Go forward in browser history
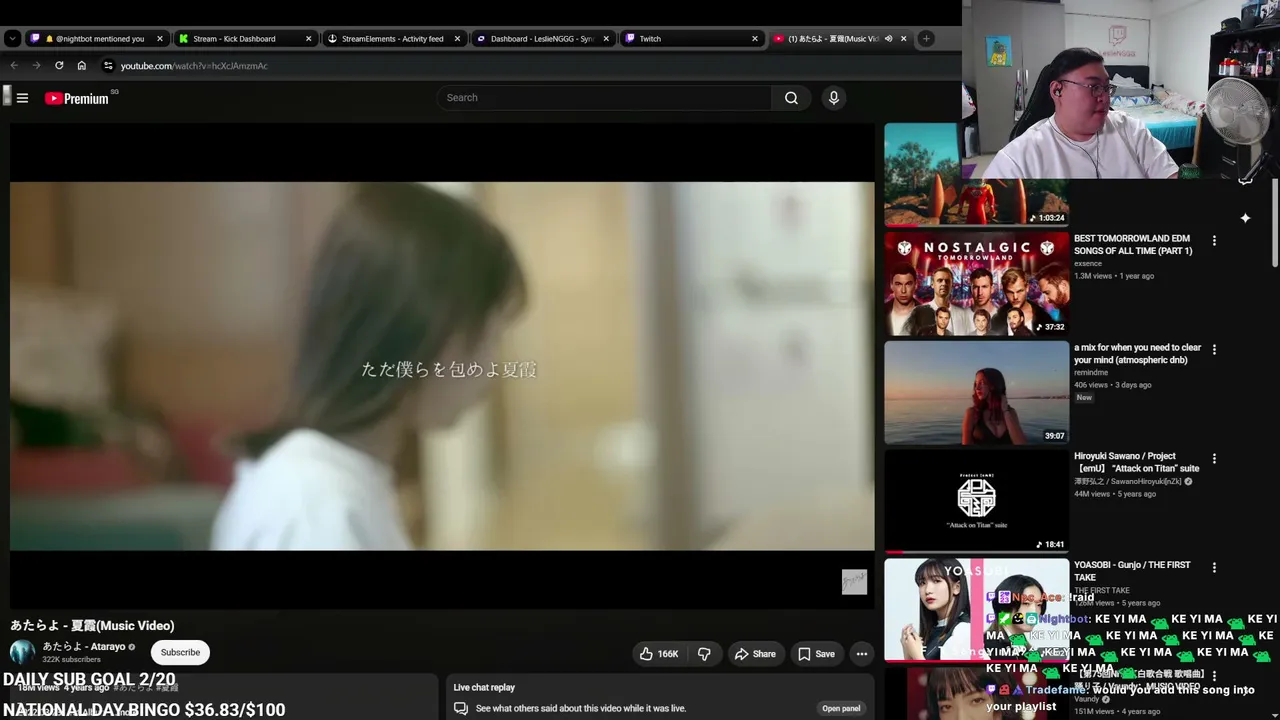The height and width of the screenshot is (720, 1280). (36, 66)
